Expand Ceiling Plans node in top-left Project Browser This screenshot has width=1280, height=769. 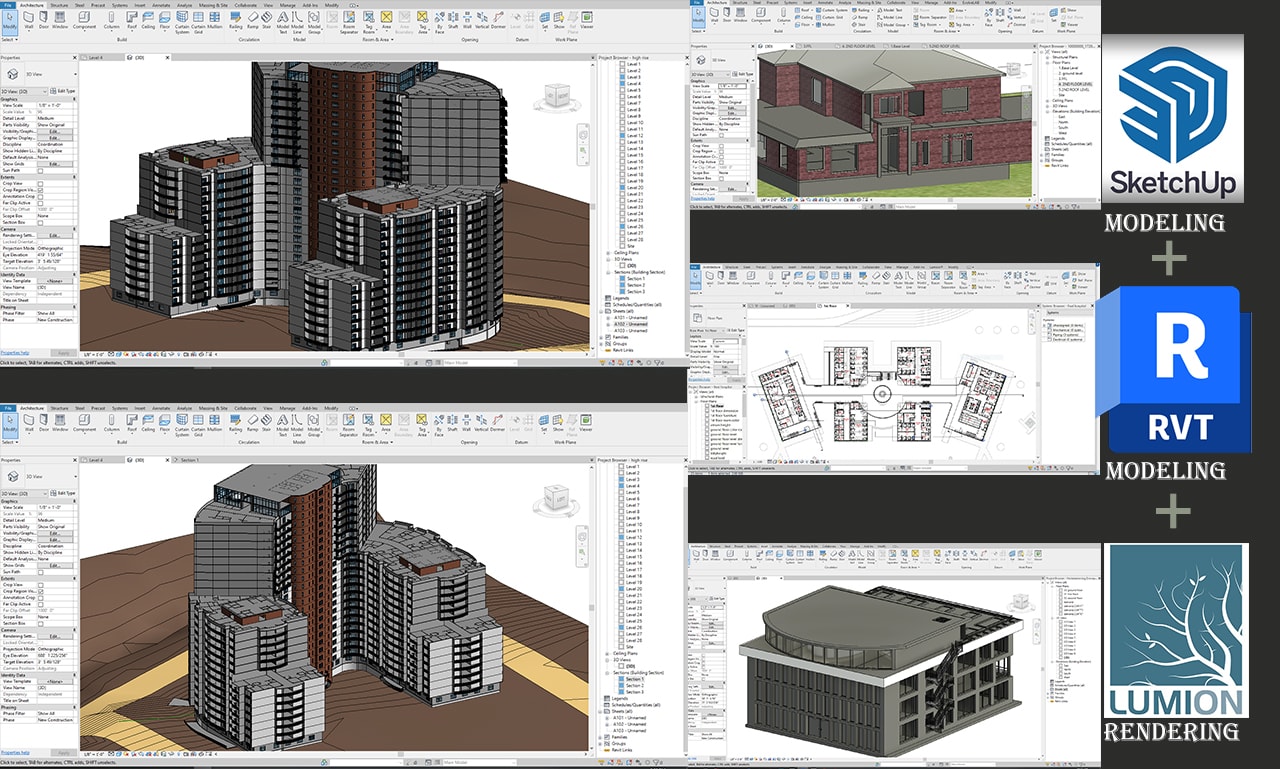pyautogui.click(x=608, y=253)
